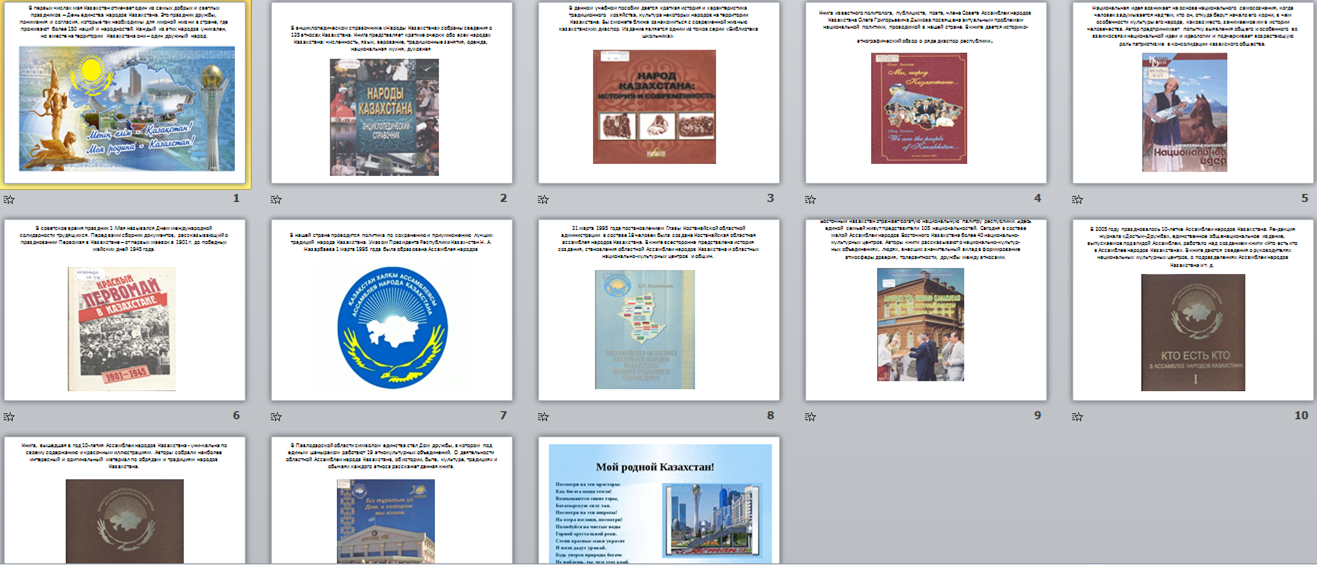Click slide number label '7'
The height and width of the screenshot is (565, 1317).
point(504,416)
